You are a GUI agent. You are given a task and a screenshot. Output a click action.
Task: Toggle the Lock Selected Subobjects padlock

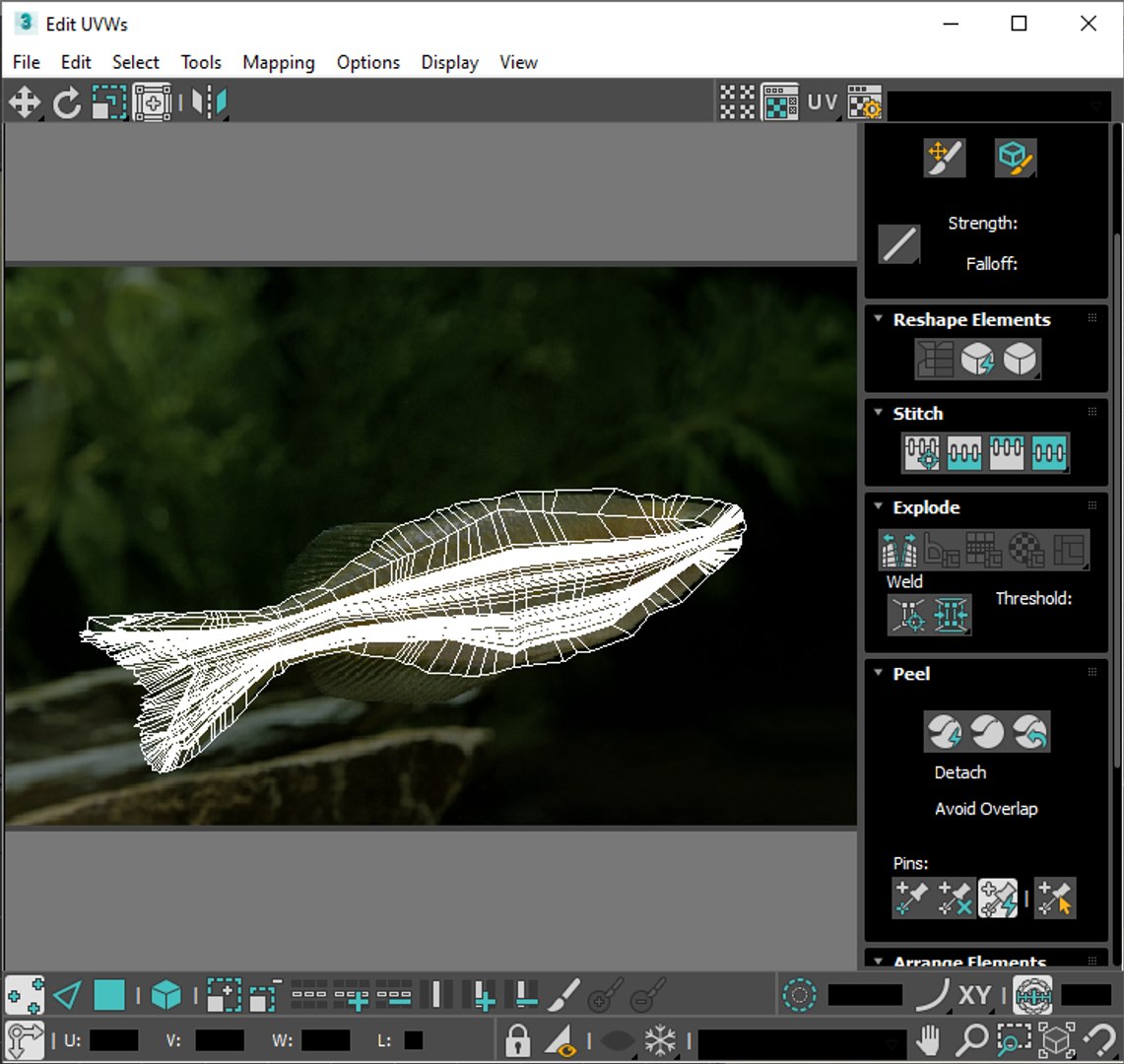(x=517, y=1040)
